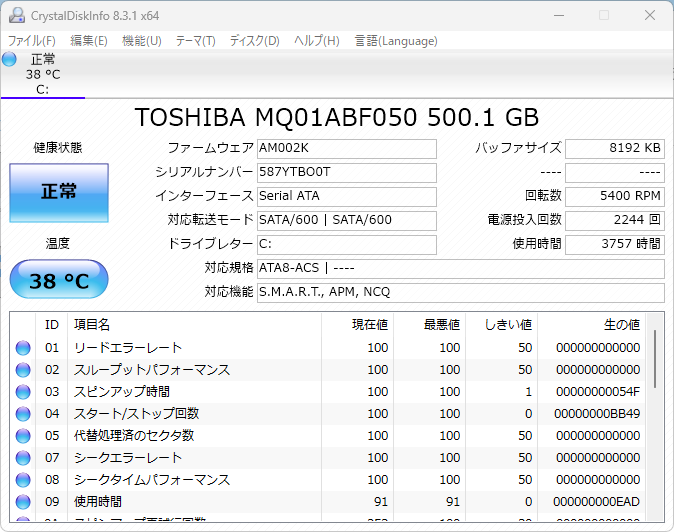
Task: Click the ファームウェア AM002K field
Action: pos(346,148)
